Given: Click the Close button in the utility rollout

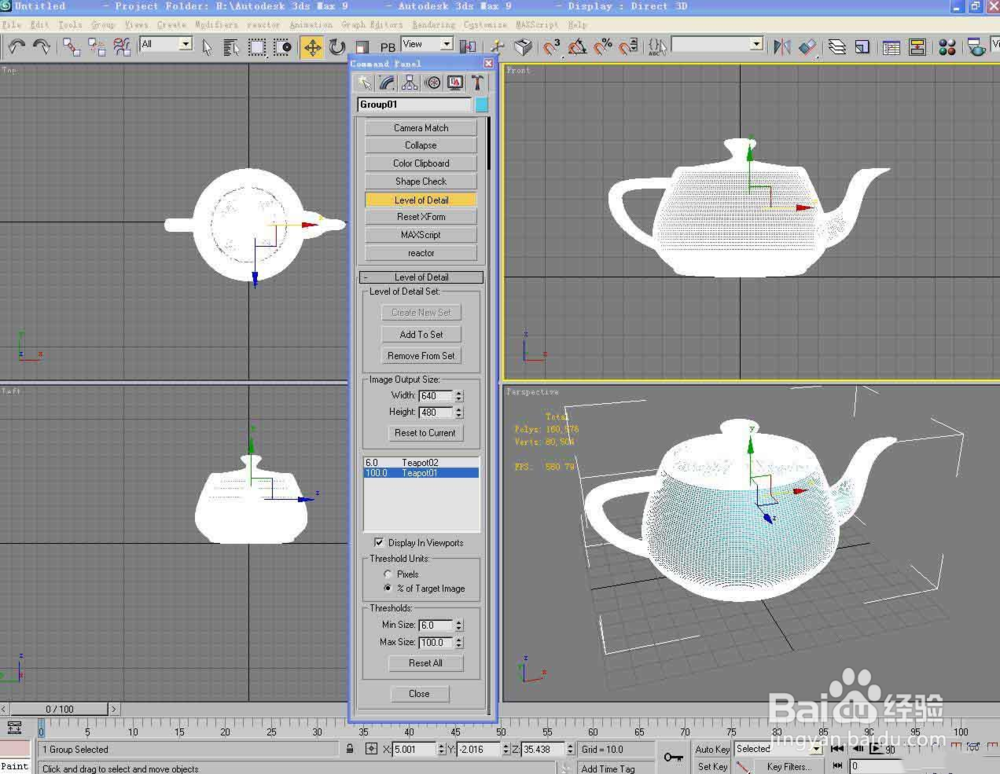Looking at the screenshot, I should tap(419, 694).
